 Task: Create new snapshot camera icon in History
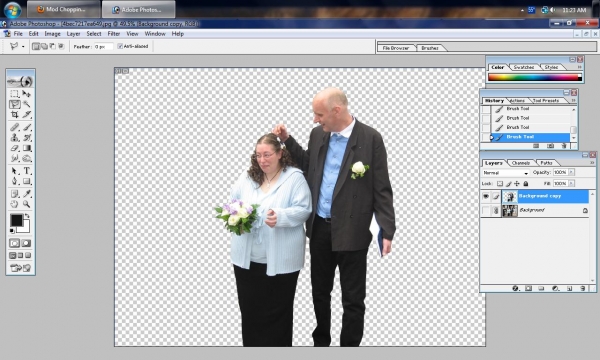click(x=550, y=146)
